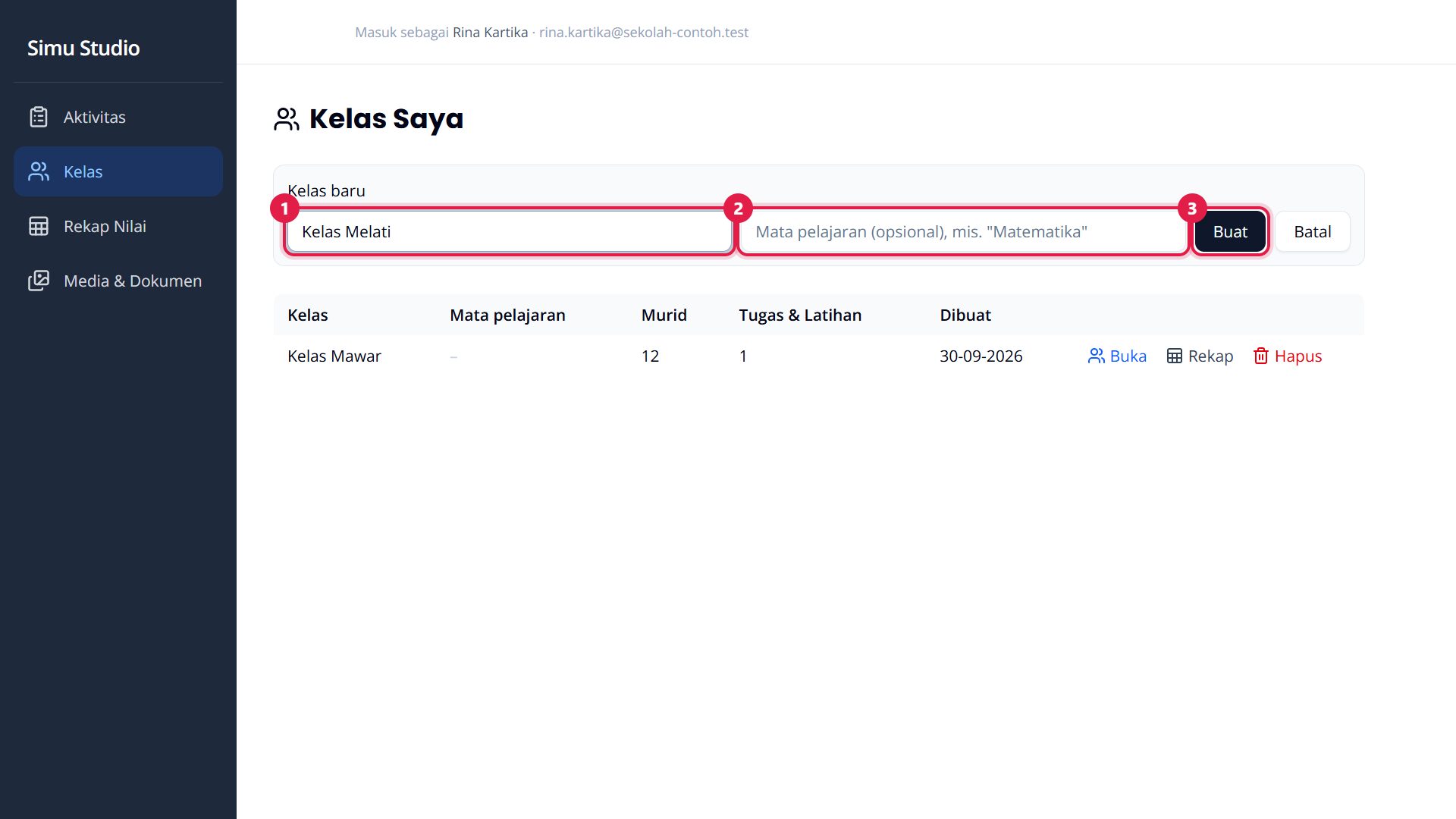This screenshot has width=1456, height=819.
Task: Open Media & Dokumen section
Action: pos(118,281)
